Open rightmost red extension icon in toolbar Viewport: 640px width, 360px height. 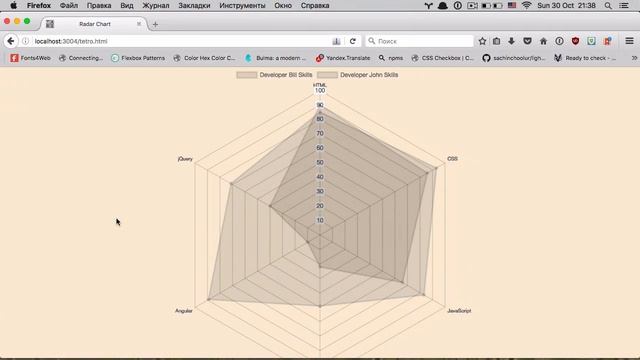(608, 41)
